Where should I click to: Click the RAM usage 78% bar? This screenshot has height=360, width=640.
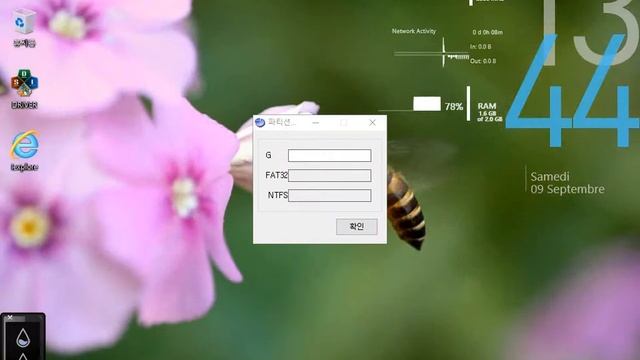coord(427,104)
